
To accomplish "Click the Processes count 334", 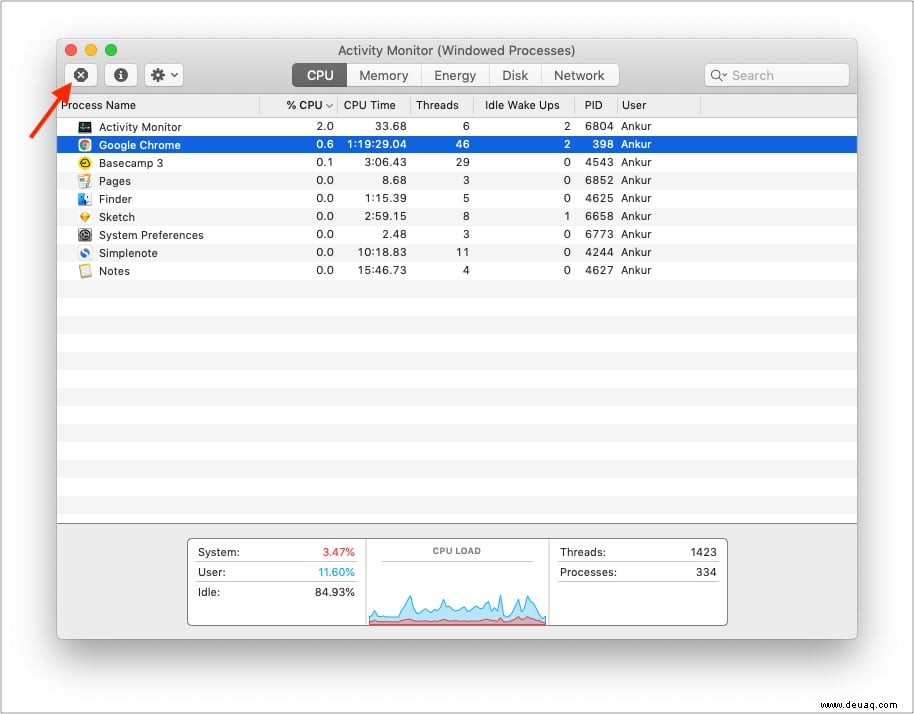I will (706, 572).
